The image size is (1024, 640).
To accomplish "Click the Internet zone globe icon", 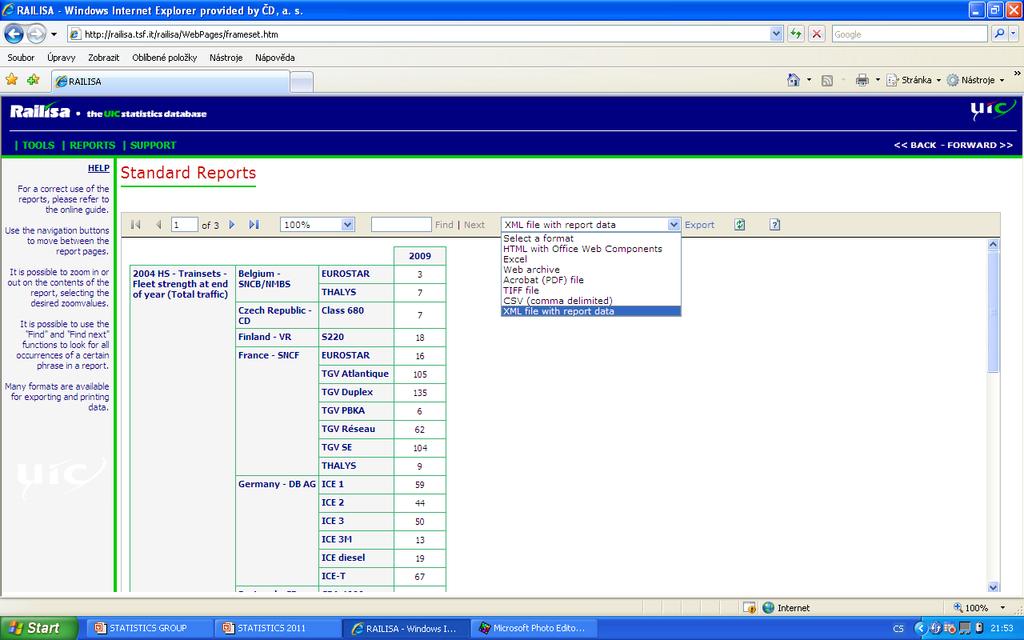I will click(x=769, y=607).
